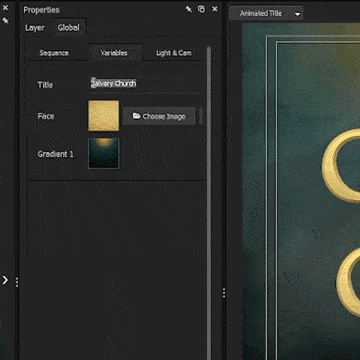Open the Animated Title dropdown arrow
The width and height of the screenshot is (360, 360).
tap(297, 14)
